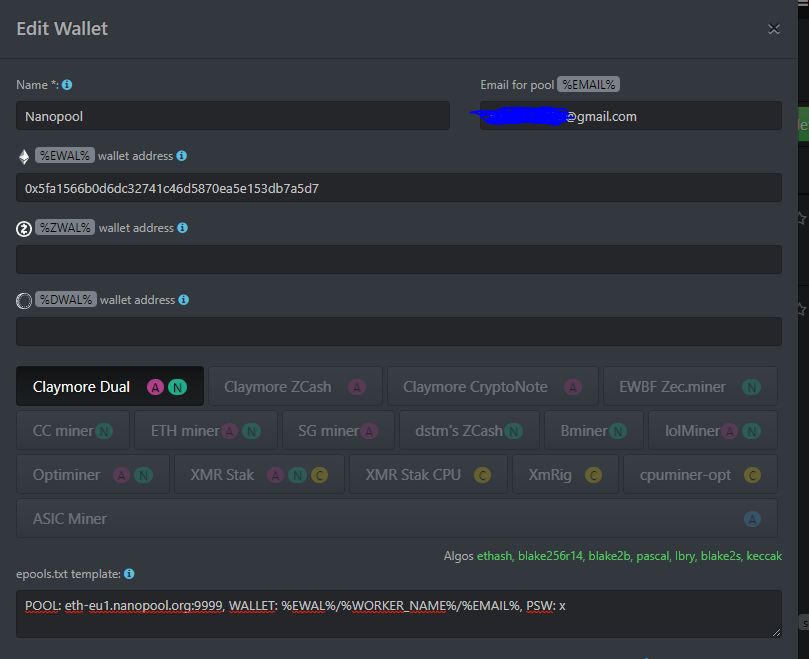Select the ASIC Miner tab
Screen dimensions: 809x659
tap(397, 519)
